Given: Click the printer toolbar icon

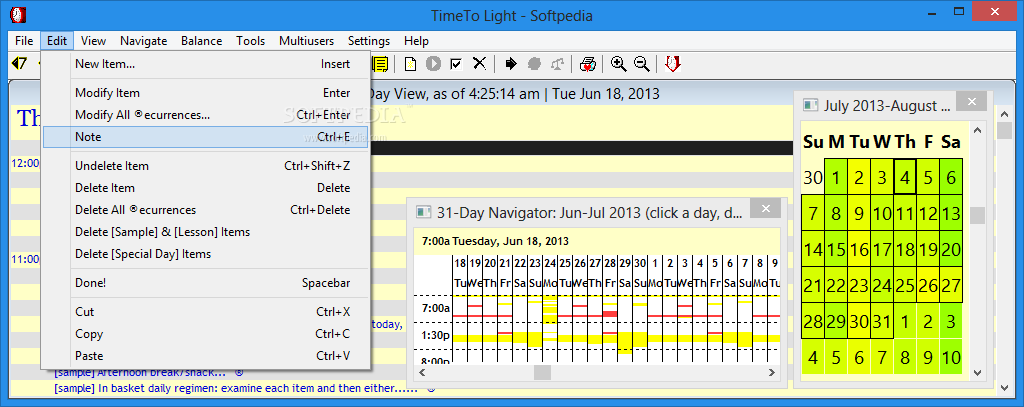Looking at the screenshot, I should click(587, 63).
